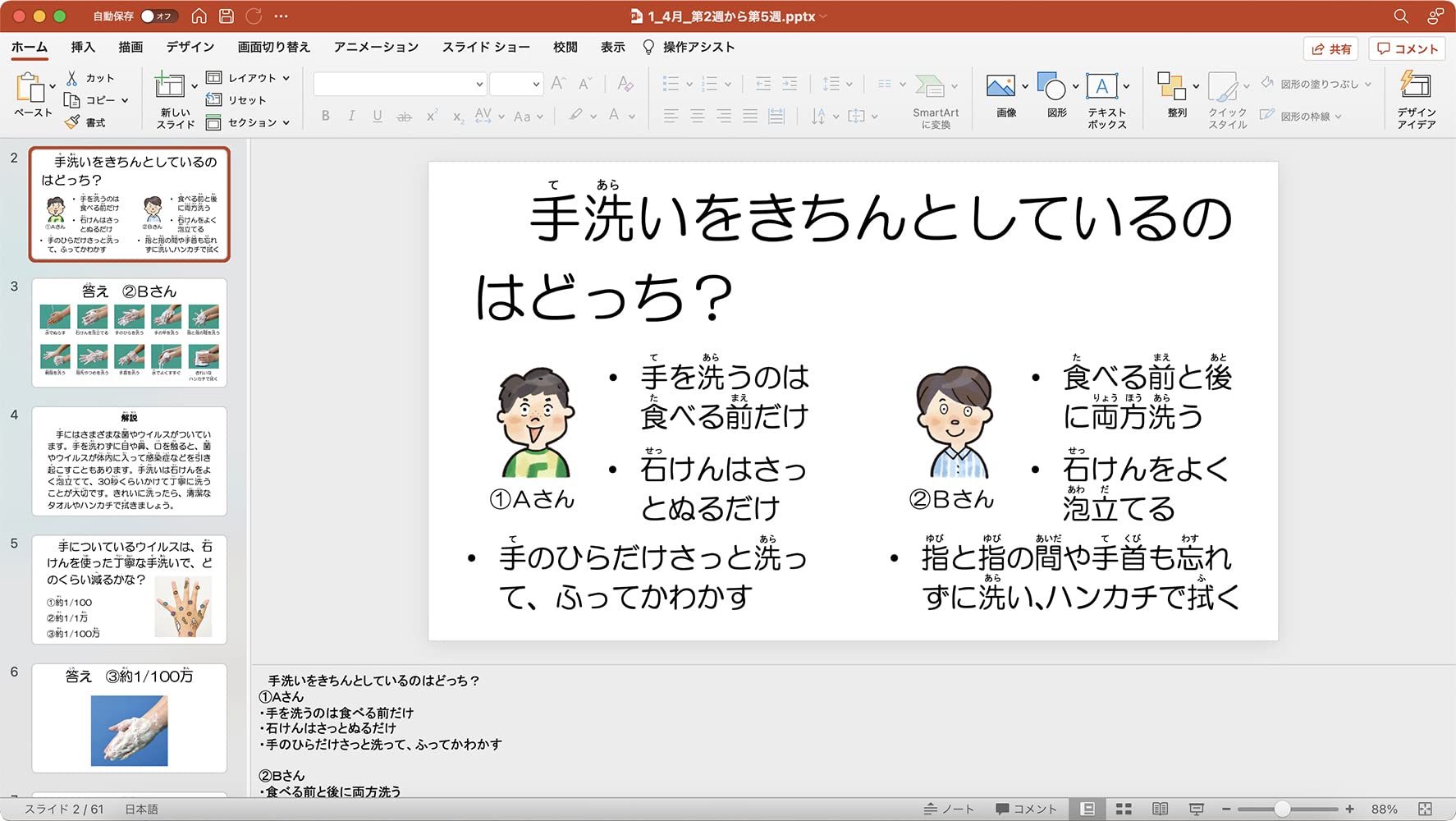Open the アニメーション tab
The image size is (1456, 821).
point(376,47)
